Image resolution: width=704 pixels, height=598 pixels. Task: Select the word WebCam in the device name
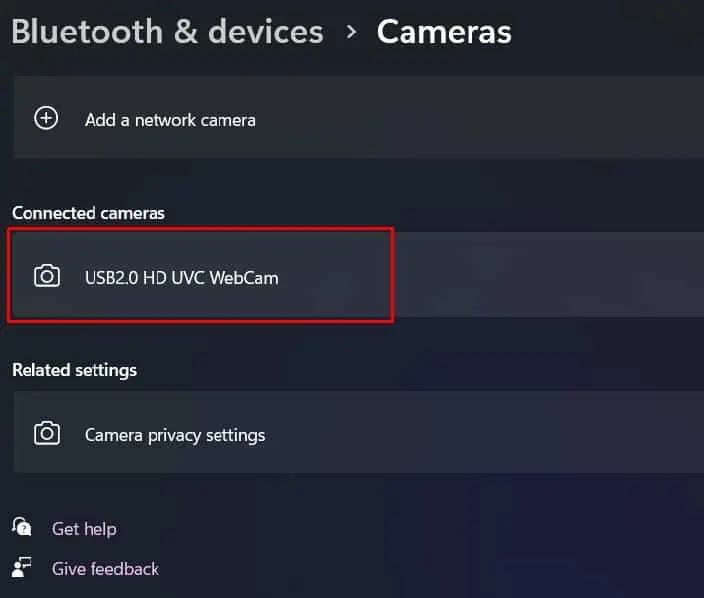pyautogui.click(x=244, y=277)
